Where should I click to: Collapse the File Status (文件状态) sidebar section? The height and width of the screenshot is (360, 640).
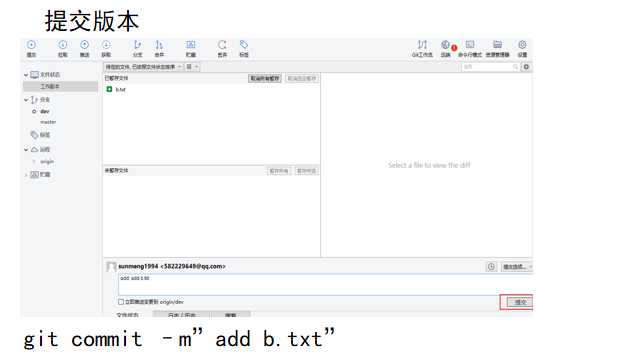coord(26,75)
